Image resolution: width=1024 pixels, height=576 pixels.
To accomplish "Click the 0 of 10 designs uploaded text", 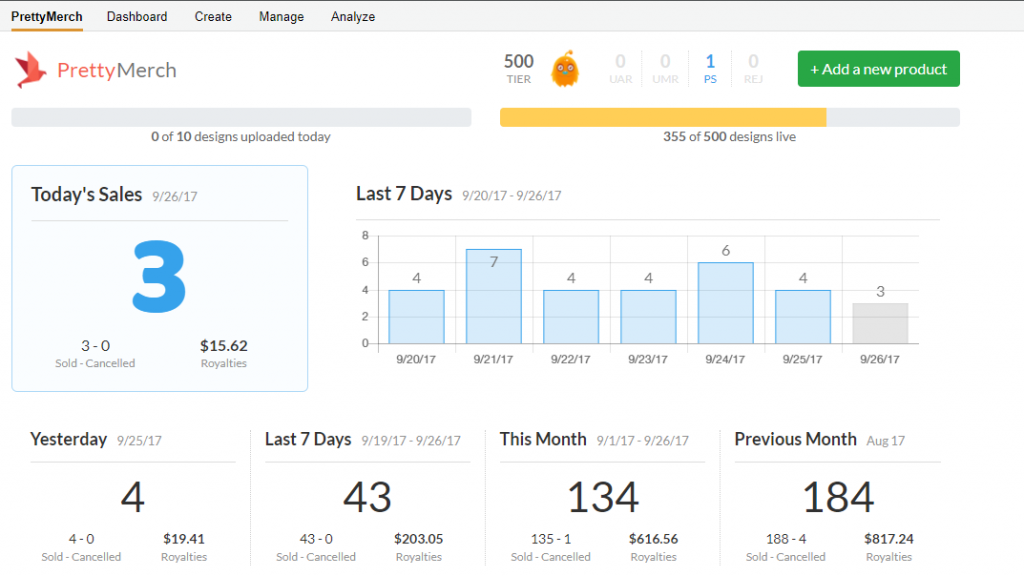I will point(241,136).
